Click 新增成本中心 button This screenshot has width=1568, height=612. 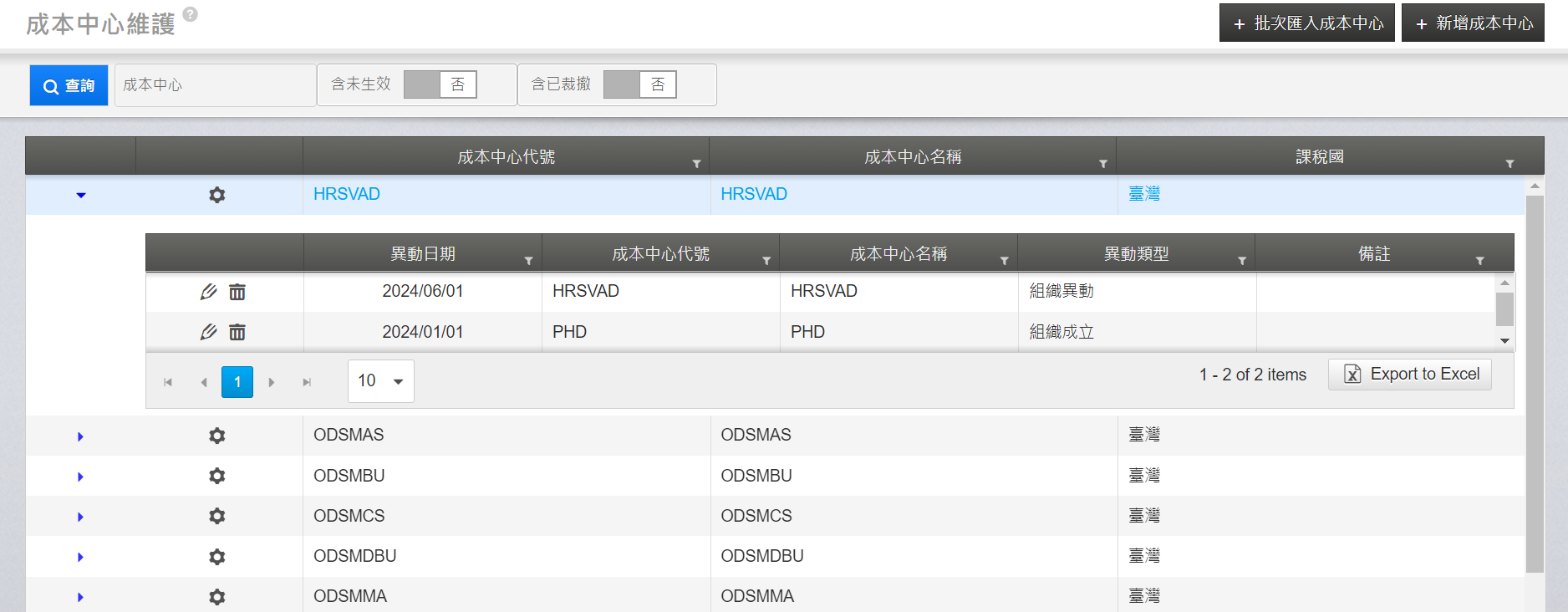pos(1473,23)
